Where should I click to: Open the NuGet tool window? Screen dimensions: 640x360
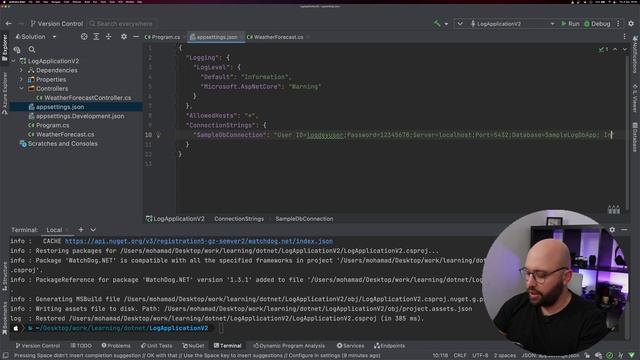coord(193,346)
